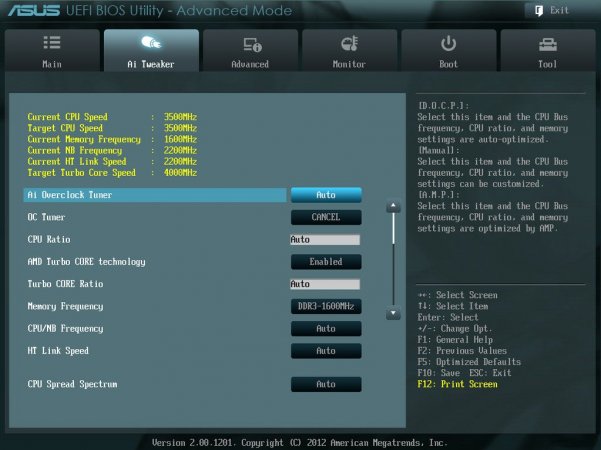Click the Turbo CORE Ratio input field
Viewport: 601px width, 450px height.
click(325, 284)
